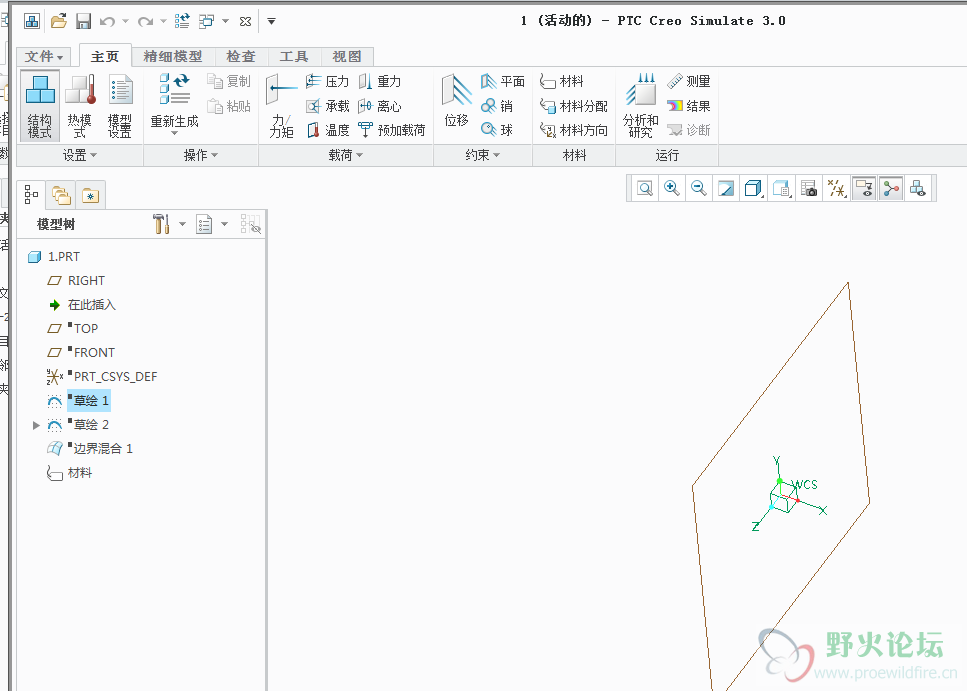This screenshot has width=967, height=691.
Task: Switch to model tree tab icon
Action: [x=31, y=195]
